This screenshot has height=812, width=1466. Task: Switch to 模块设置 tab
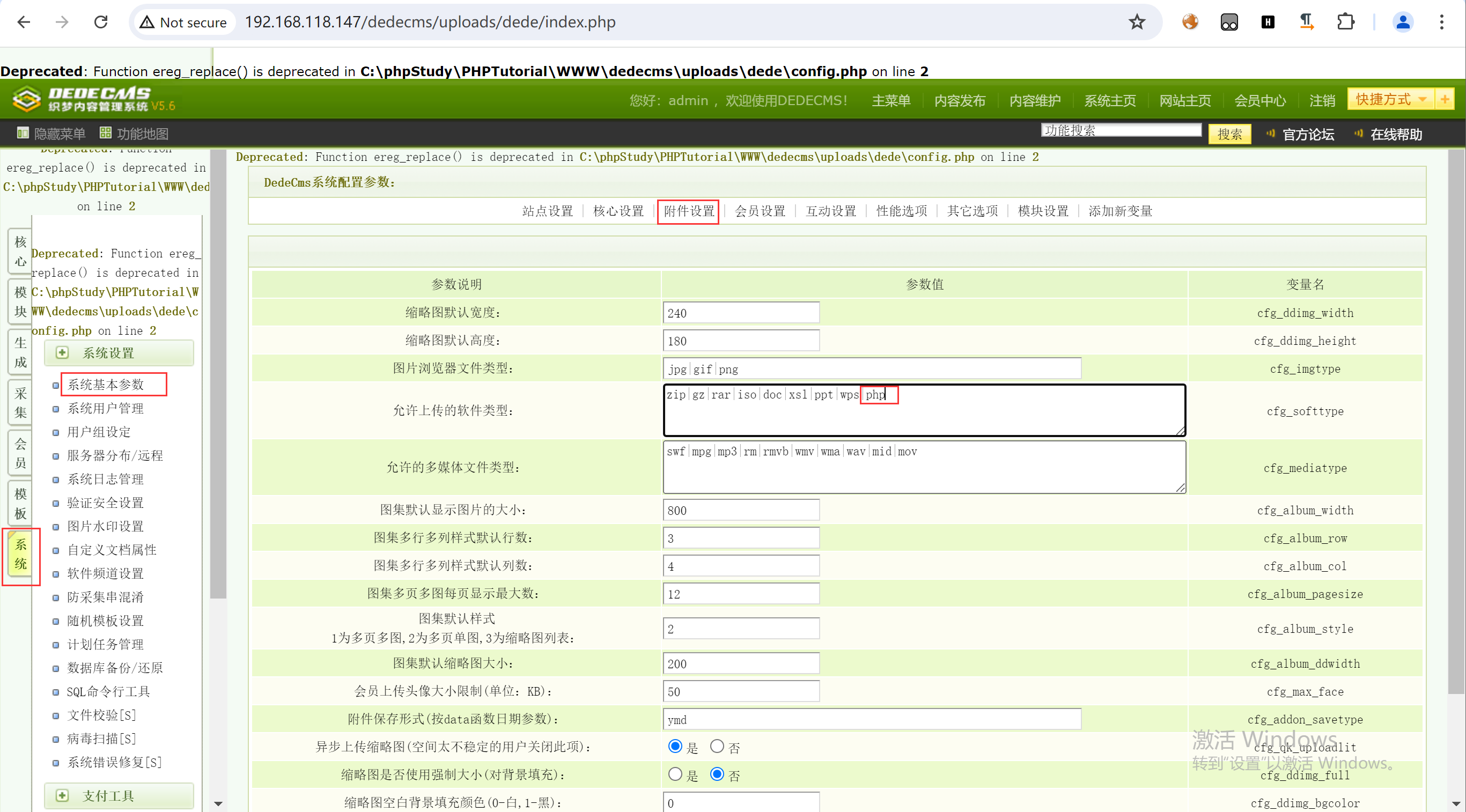[1043, 211]
